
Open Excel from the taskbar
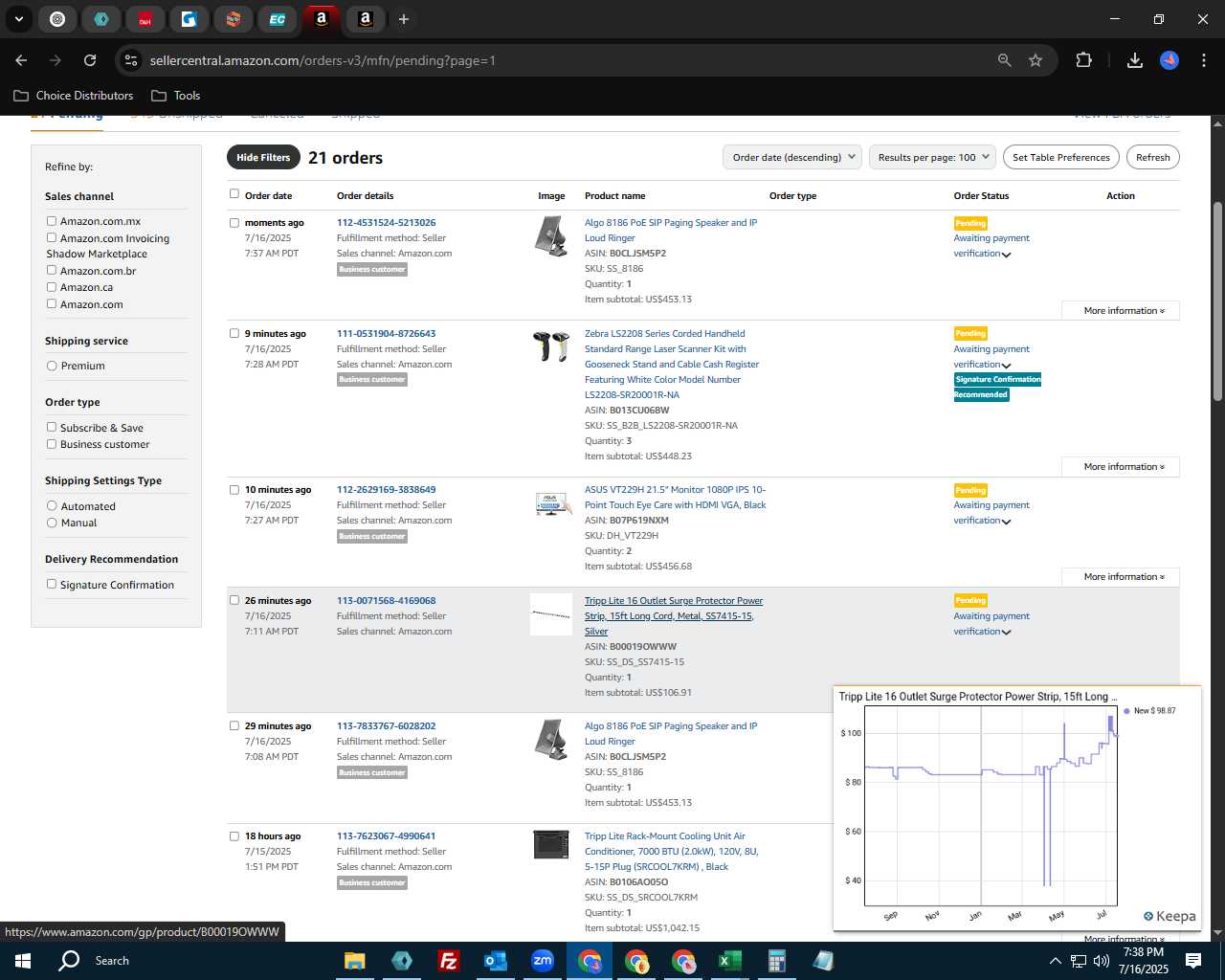pos(729,961)
